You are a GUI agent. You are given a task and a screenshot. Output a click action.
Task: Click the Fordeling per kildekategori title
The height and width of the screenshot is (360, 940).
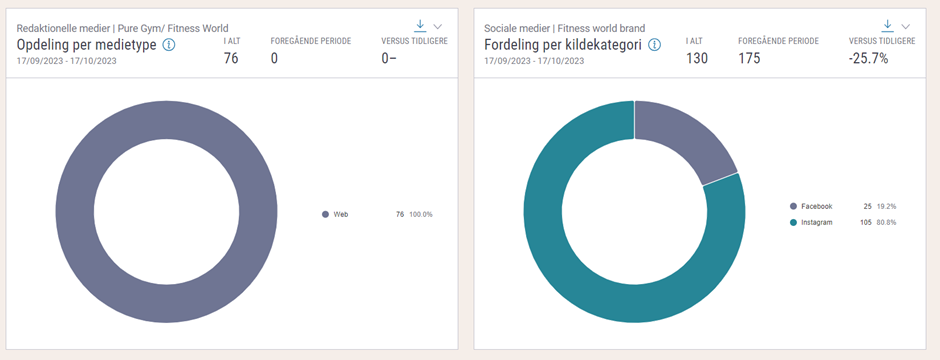pyautogui.click(x=564, y=45)
